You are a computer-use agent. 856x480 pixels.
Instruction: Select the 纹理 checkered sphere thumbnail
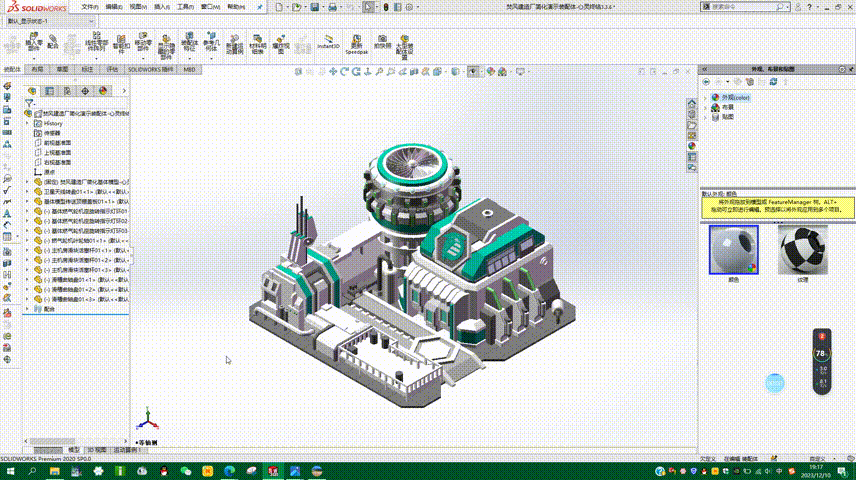tap(802, 250)
